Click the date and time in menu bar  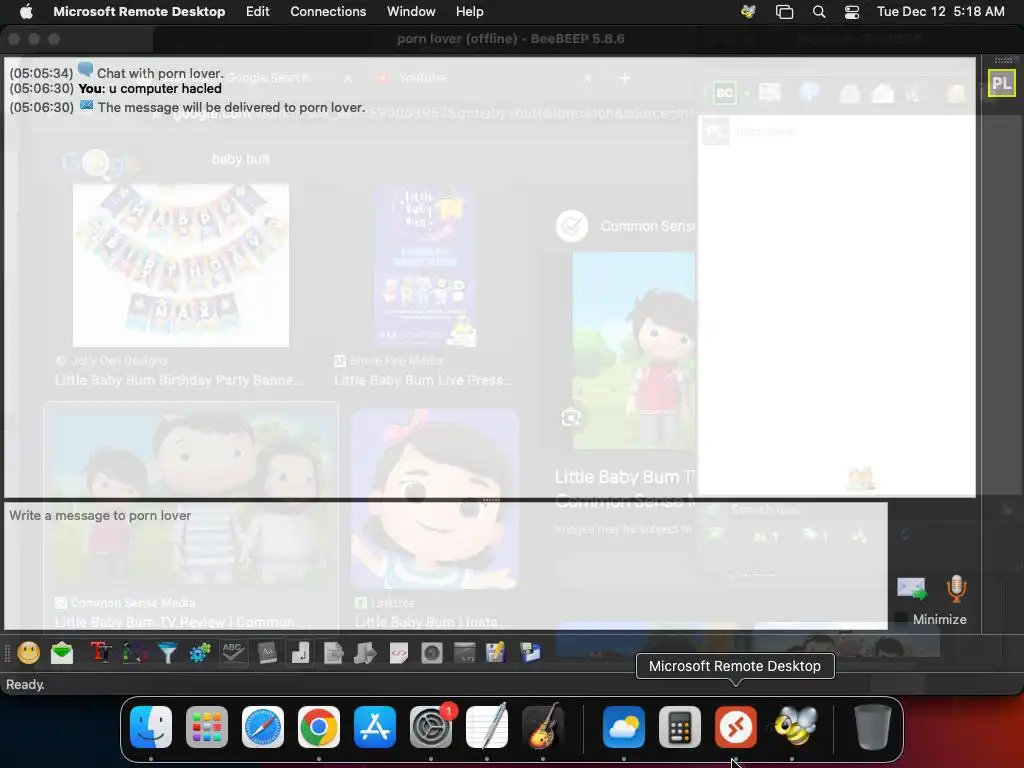click(940, 11)
